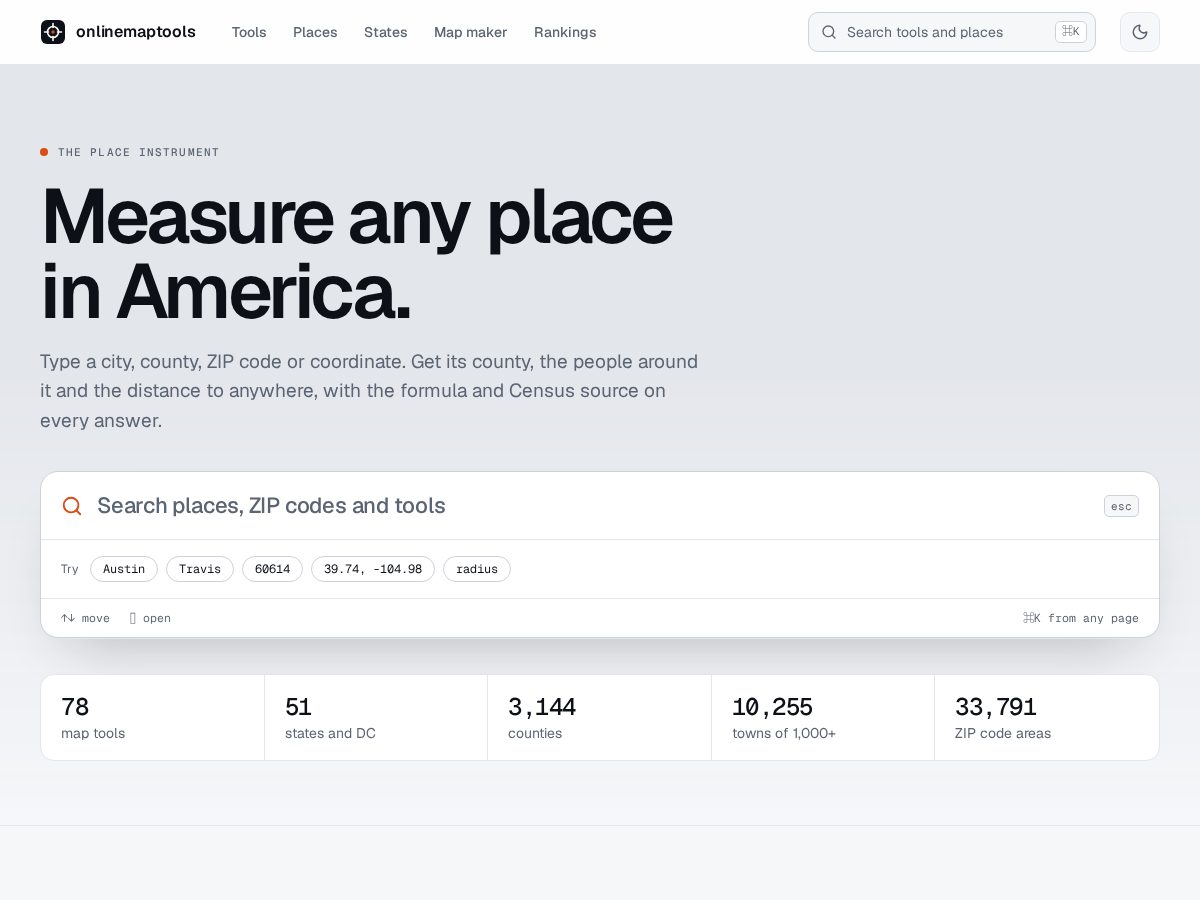Click the '78 map tools' stat card
Screen dimensions: 1200x900
click(152, 718)
